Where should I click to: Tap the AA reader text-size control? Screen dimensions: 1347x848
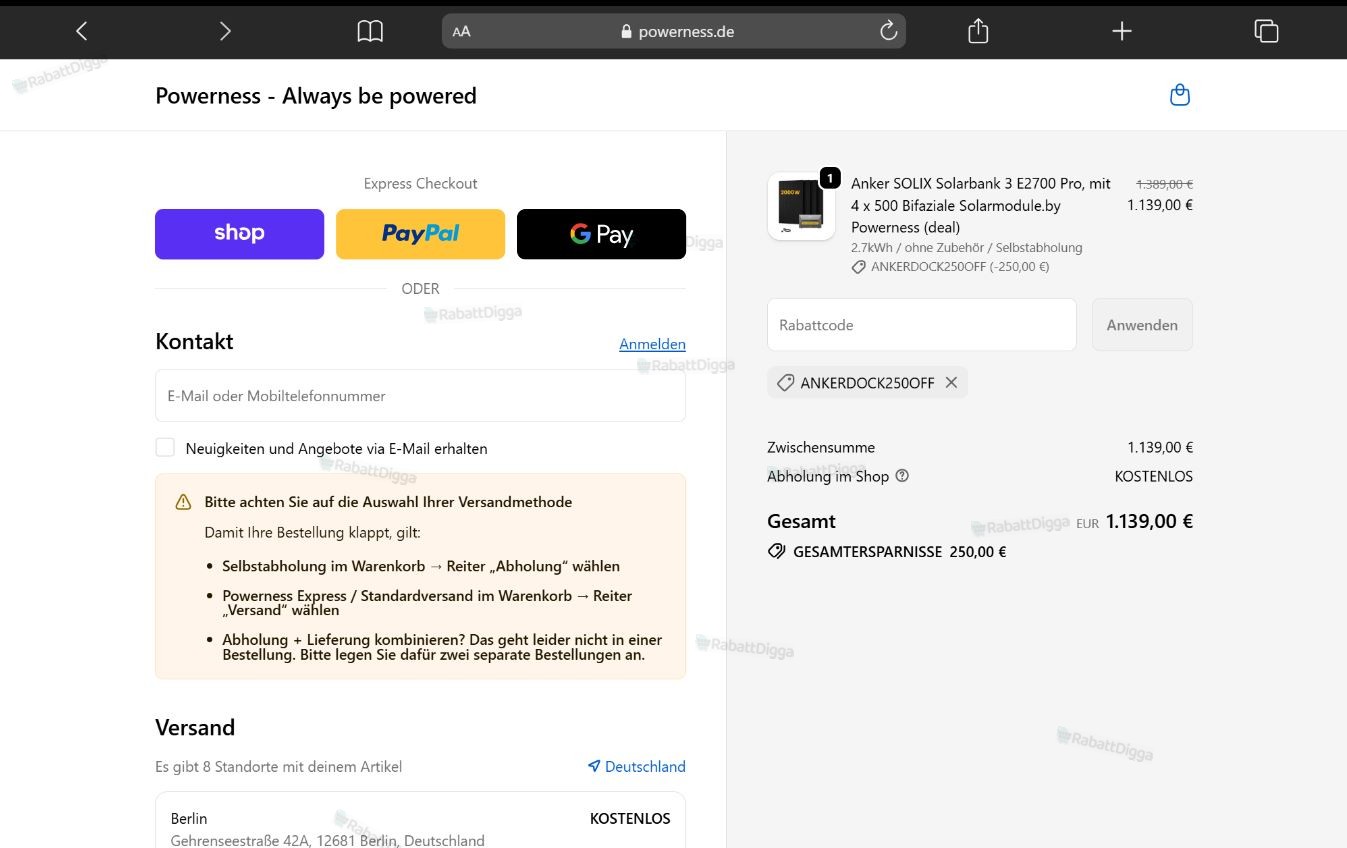[461, 31]
